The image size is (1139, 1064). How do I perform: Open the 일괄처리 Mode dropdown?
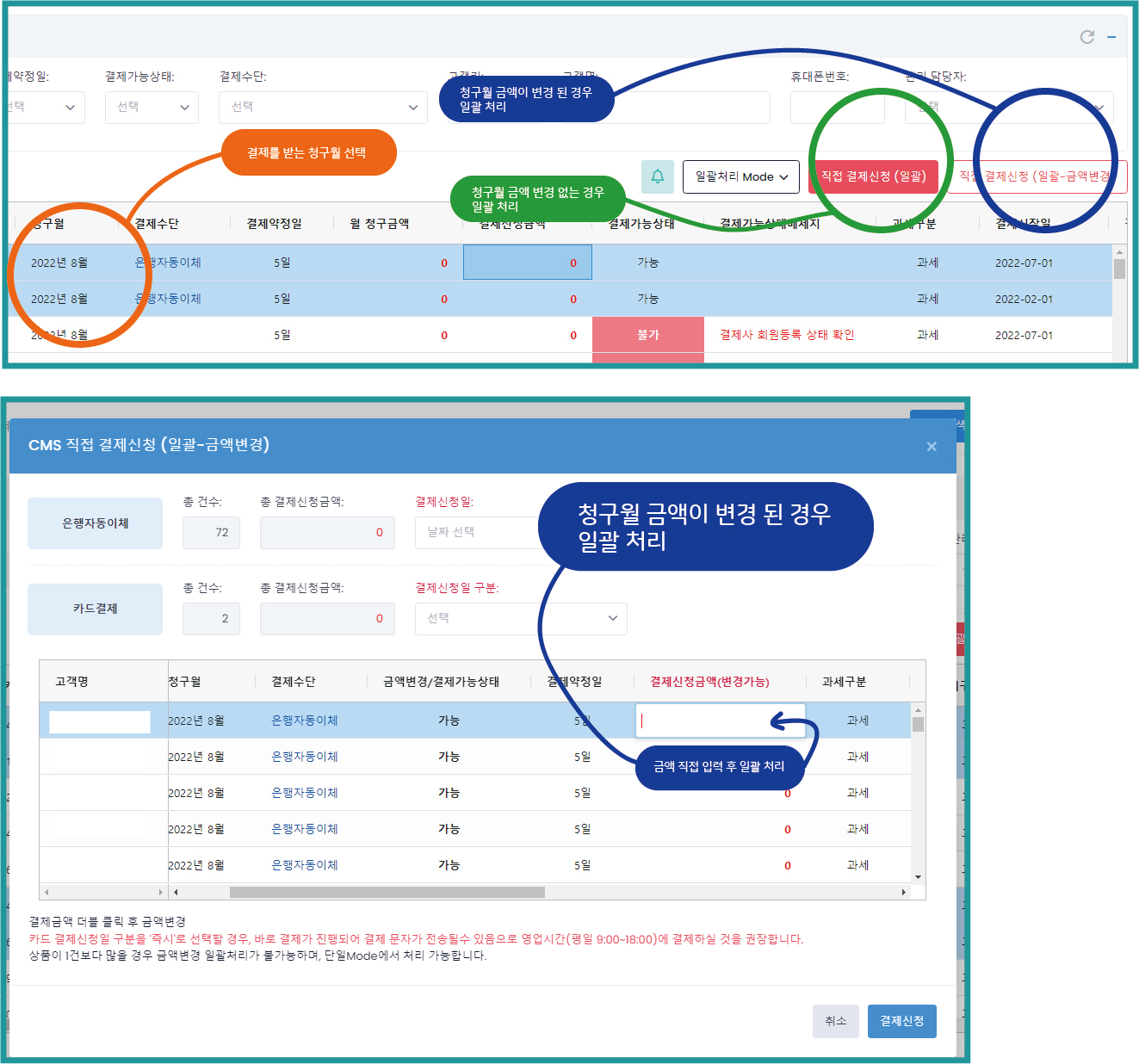click(x=741, y=176)
